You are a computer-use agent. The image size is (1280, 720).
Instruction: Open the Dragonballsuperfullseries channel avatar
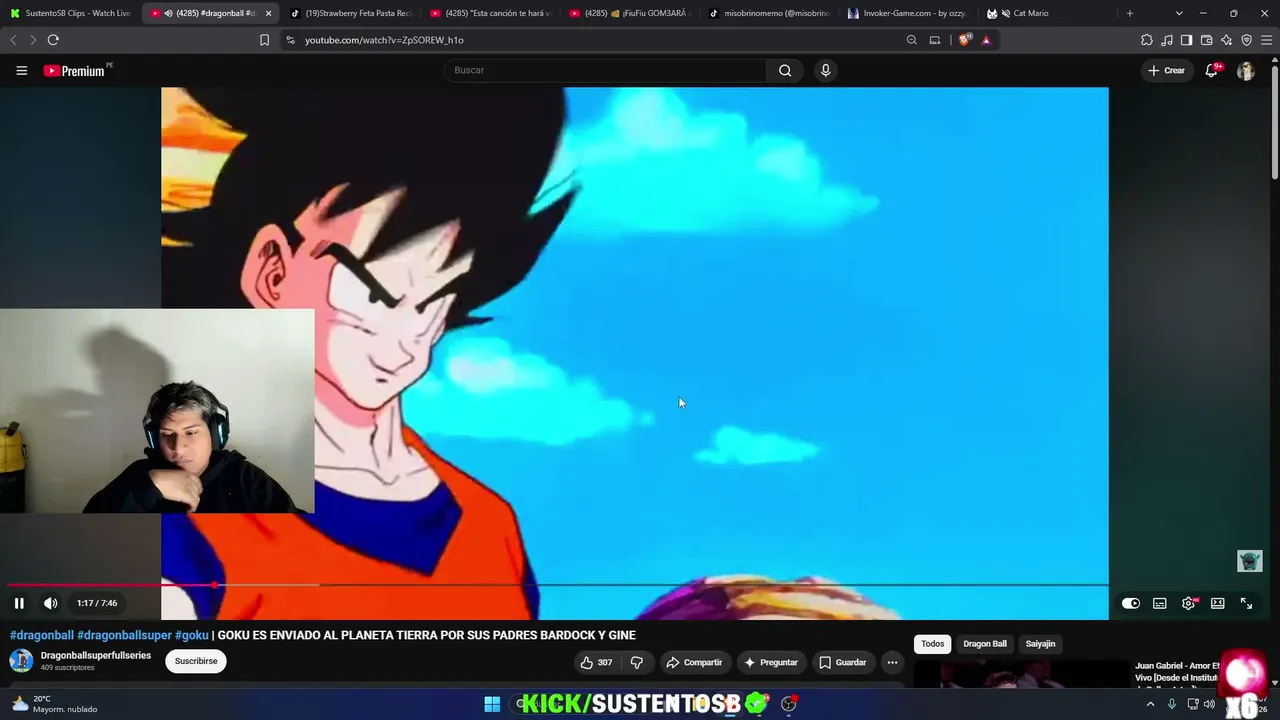tap(21, 661)
